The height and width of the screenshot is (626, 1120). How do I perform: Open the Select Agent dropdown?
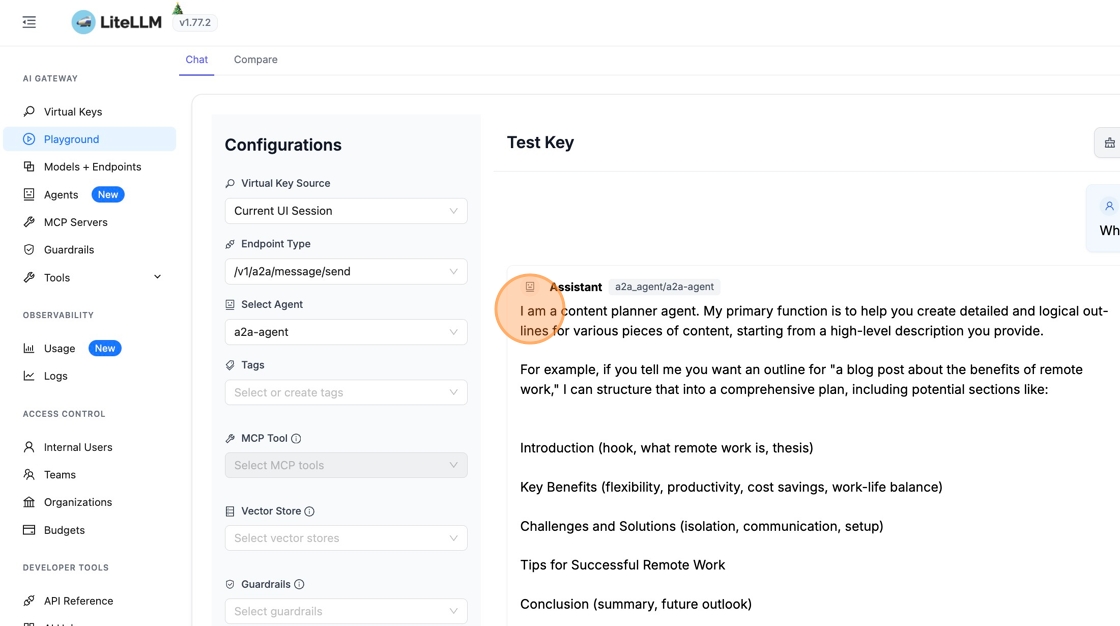(x=346, y=332)
